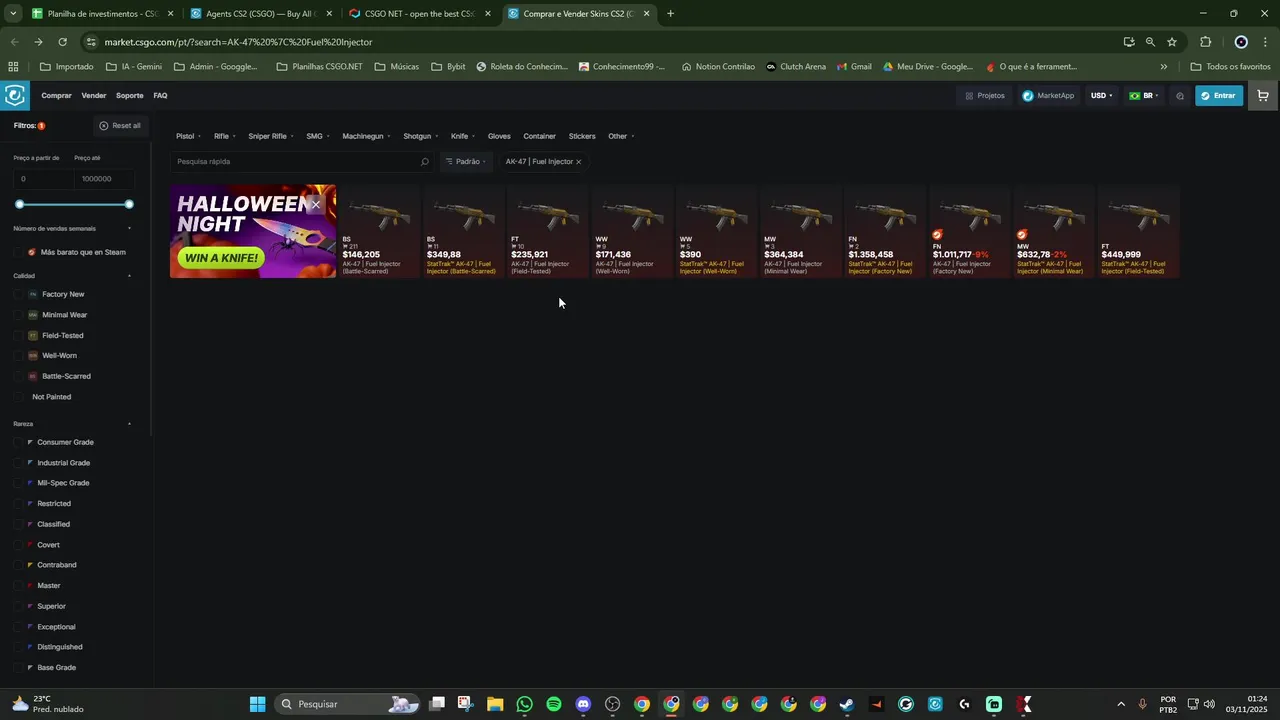The image size is (1280, 720).
Task: Enable Más barato que en Steam checkbox
Action: click(18, 253)
